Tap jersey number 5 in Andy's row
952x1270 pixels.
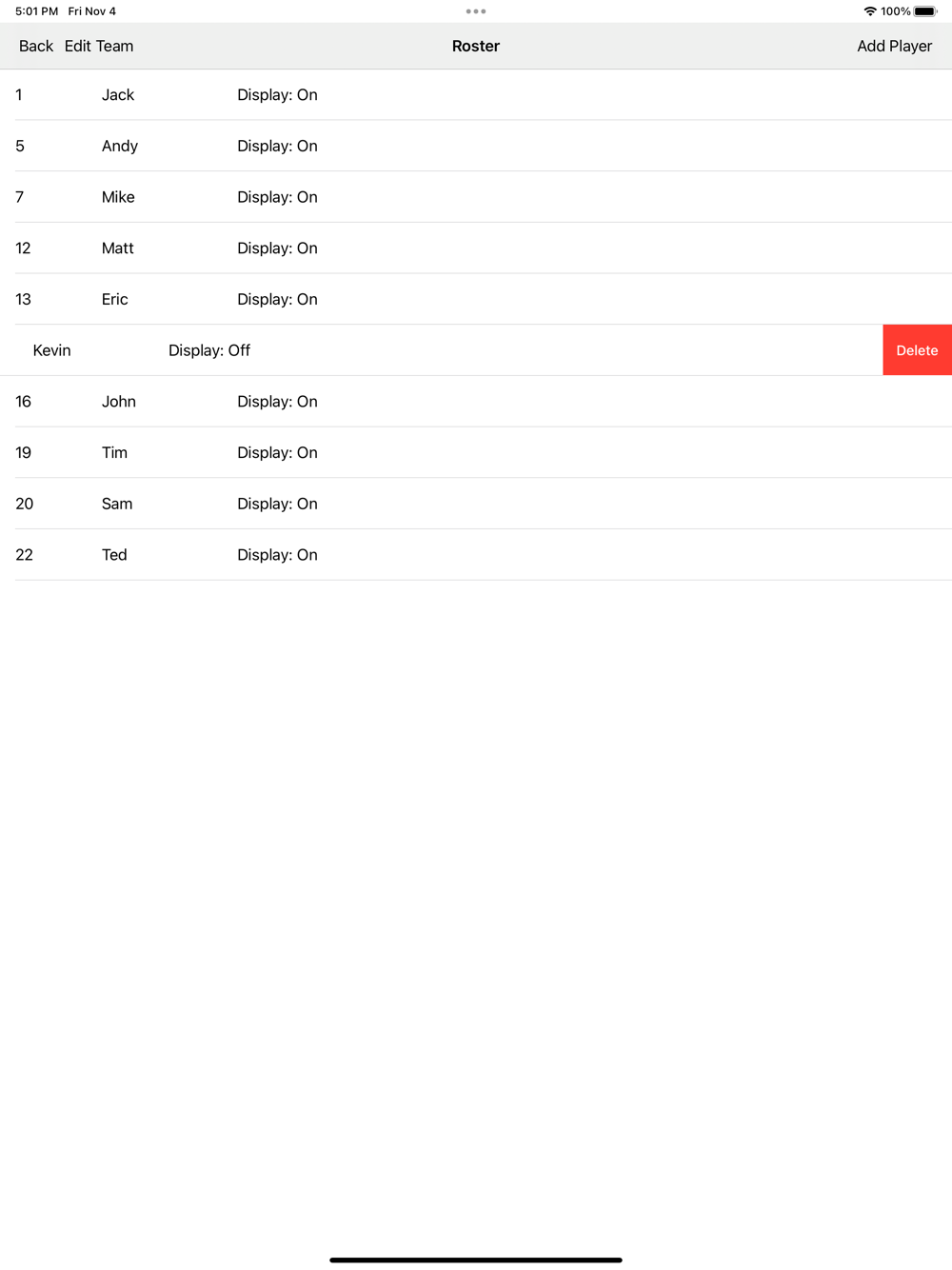tap(20, 146)
